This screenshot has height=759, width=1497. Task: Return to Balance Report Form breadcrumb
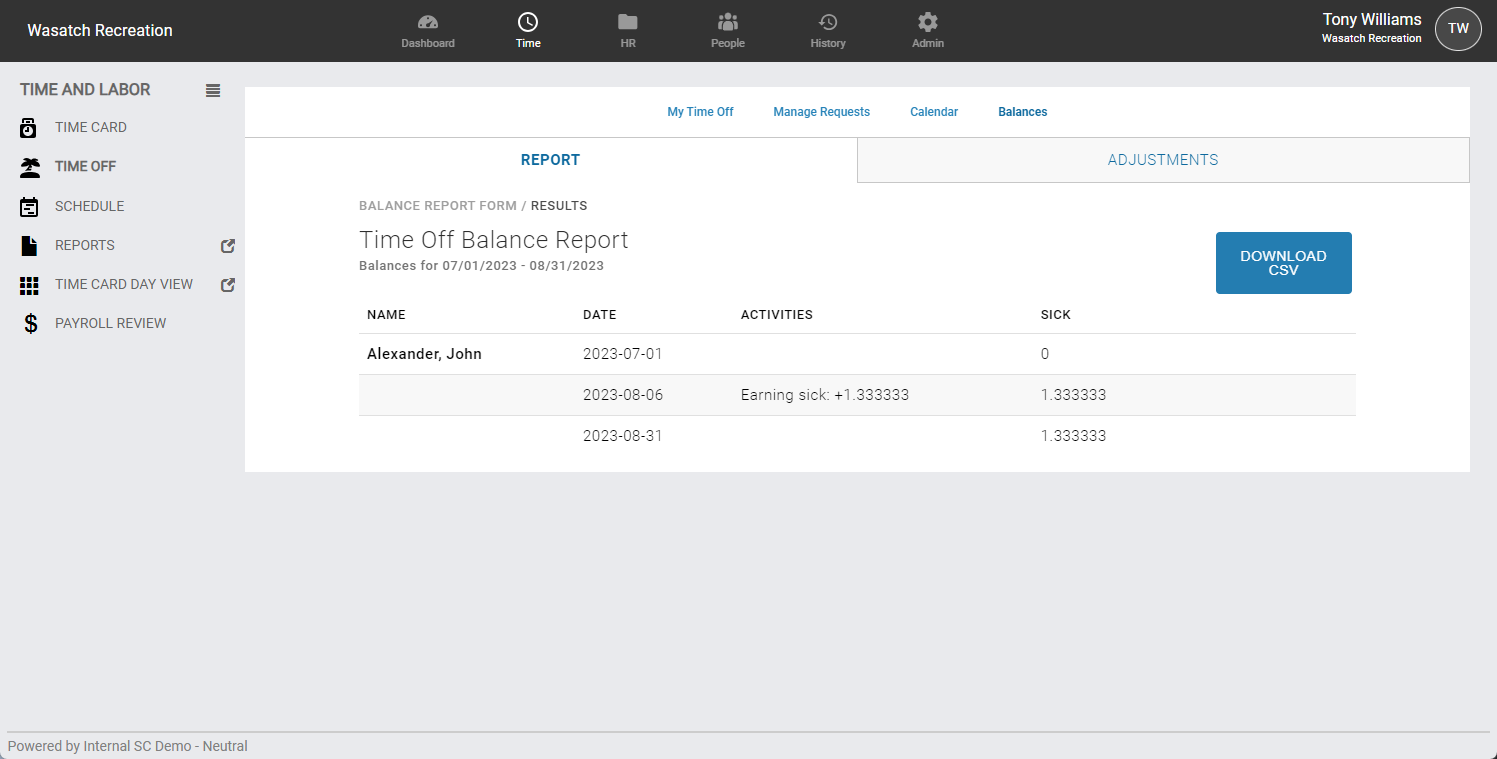pos(437,206)
